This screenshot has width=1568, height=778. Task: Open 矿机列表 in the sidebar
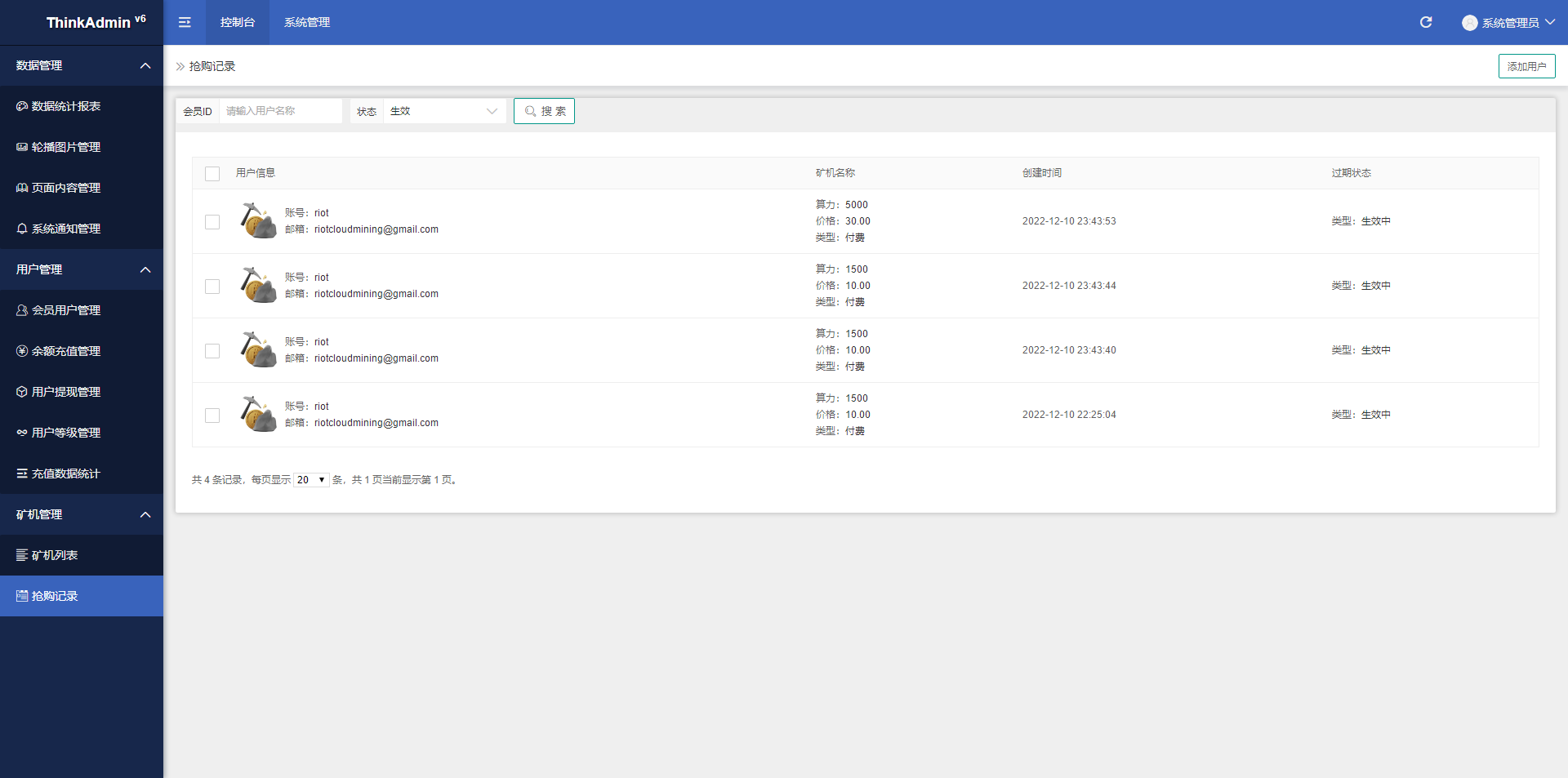click(55, 555)
